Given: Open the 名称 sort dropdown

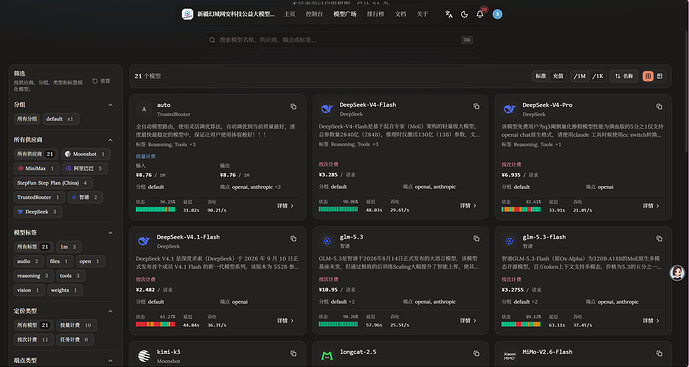Looking at the screenshot, I should coord(624,76).
